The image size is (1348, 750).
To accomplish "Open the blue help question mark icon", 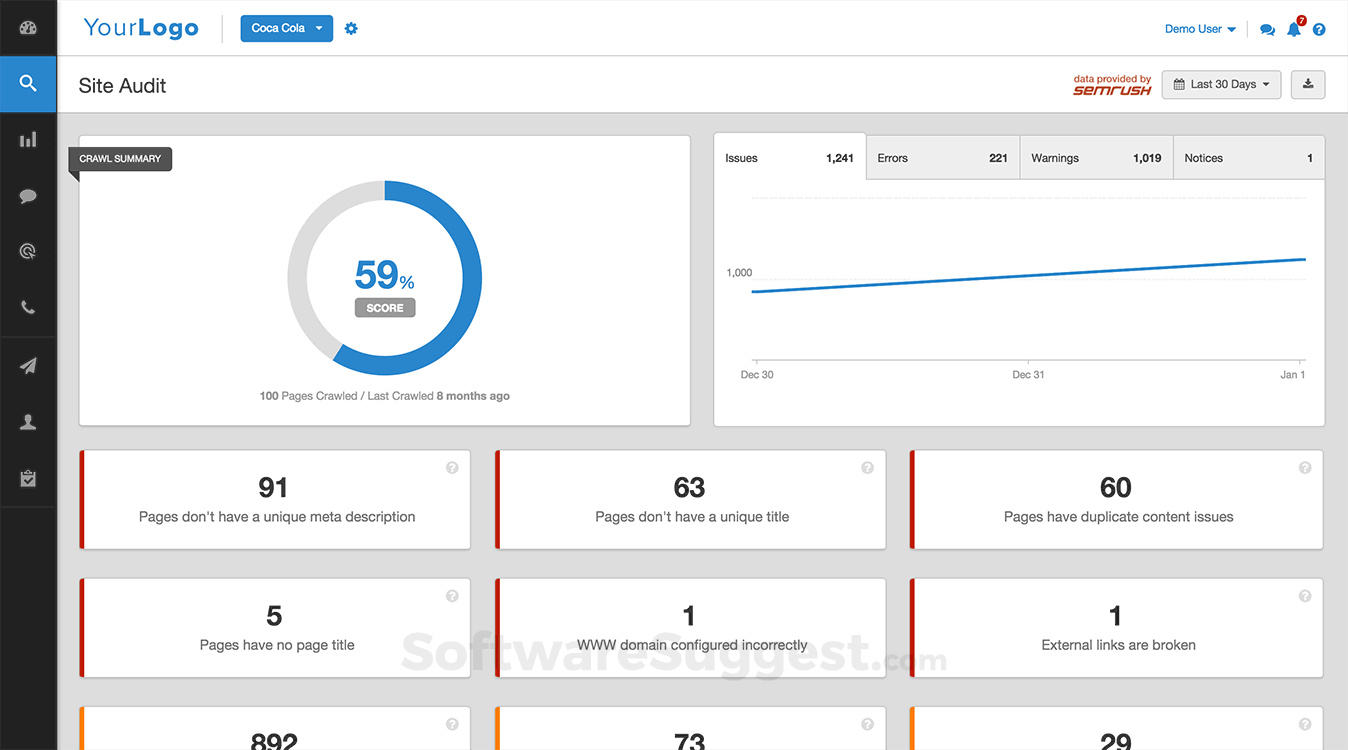I will click(x=1319, y=30).
